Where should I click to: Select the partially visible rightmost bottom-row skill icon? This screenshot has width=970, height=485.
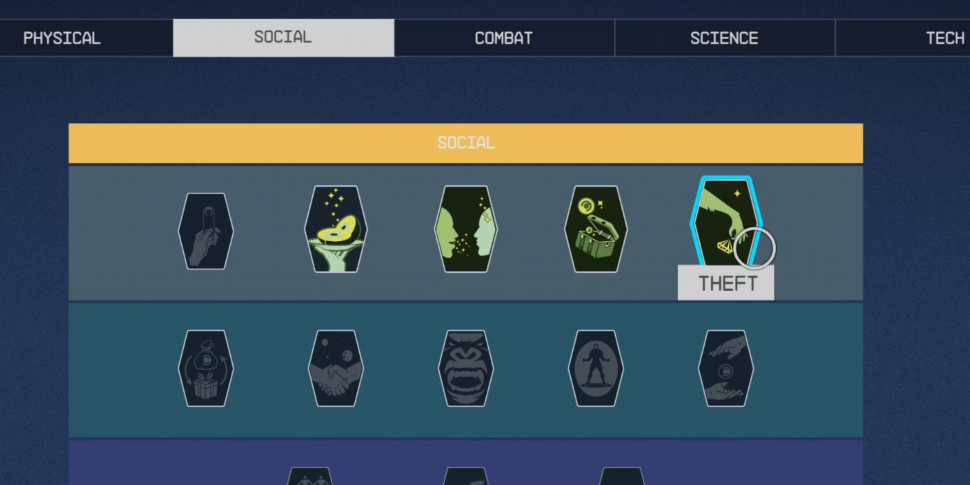click(622, 476)
